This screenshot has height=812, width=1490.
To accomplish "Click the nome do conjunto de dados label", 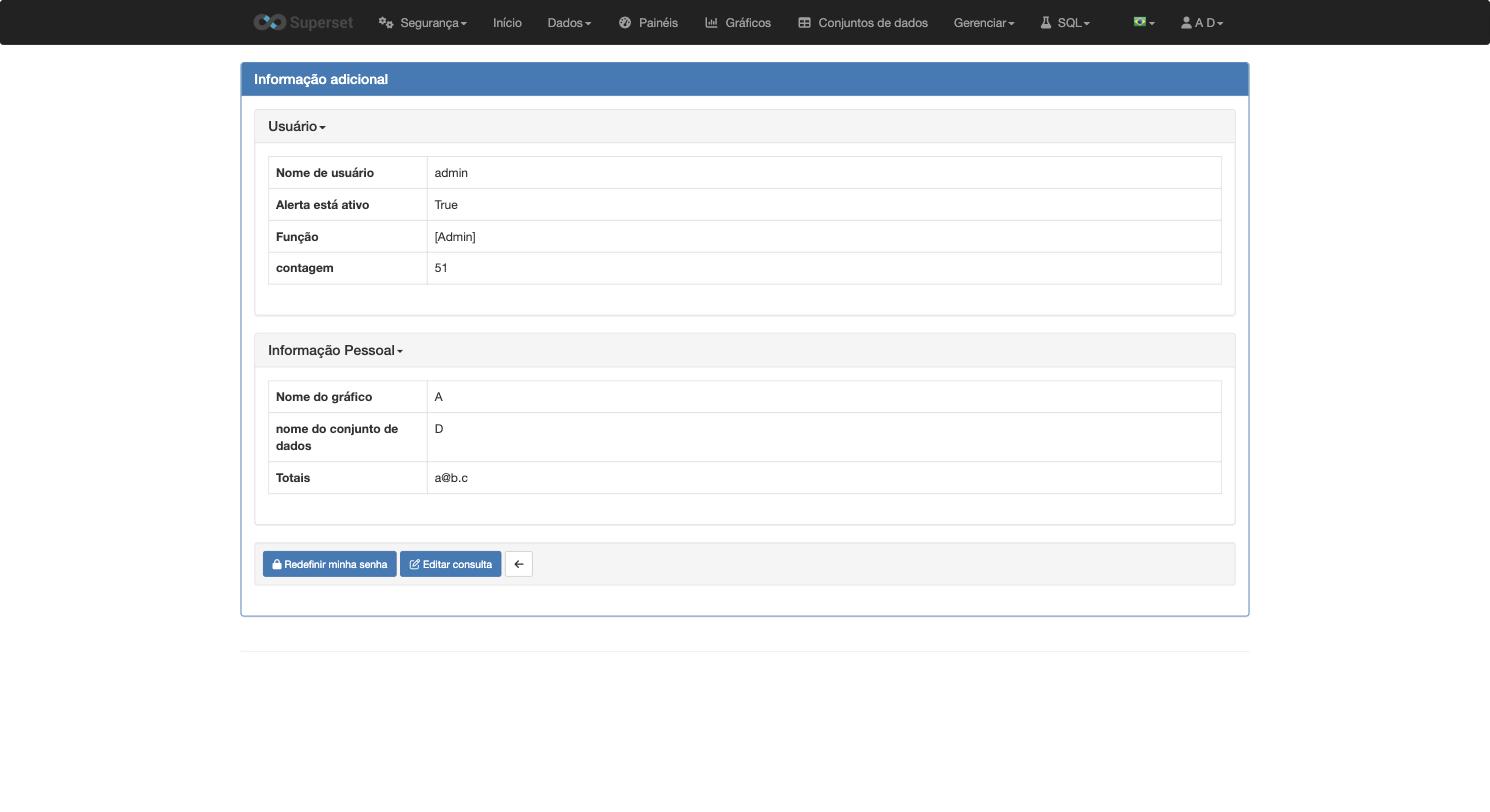I will (337, 437).
